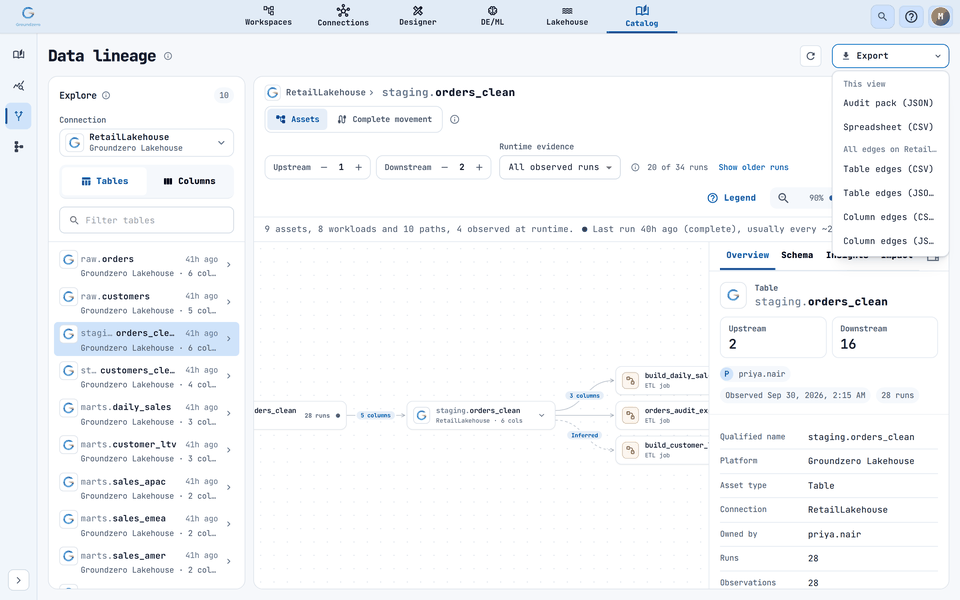The image size is (960, 600).
Task: Open the All observed runs dropdown
Action: tap(560, 167)
